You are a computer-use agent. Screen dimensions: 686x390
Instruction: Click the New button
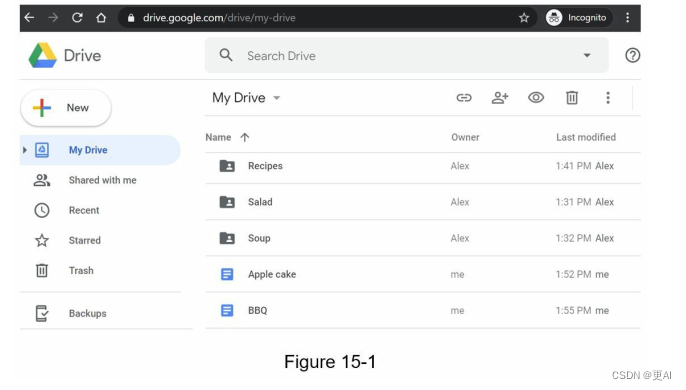click(x=66, y=108)
